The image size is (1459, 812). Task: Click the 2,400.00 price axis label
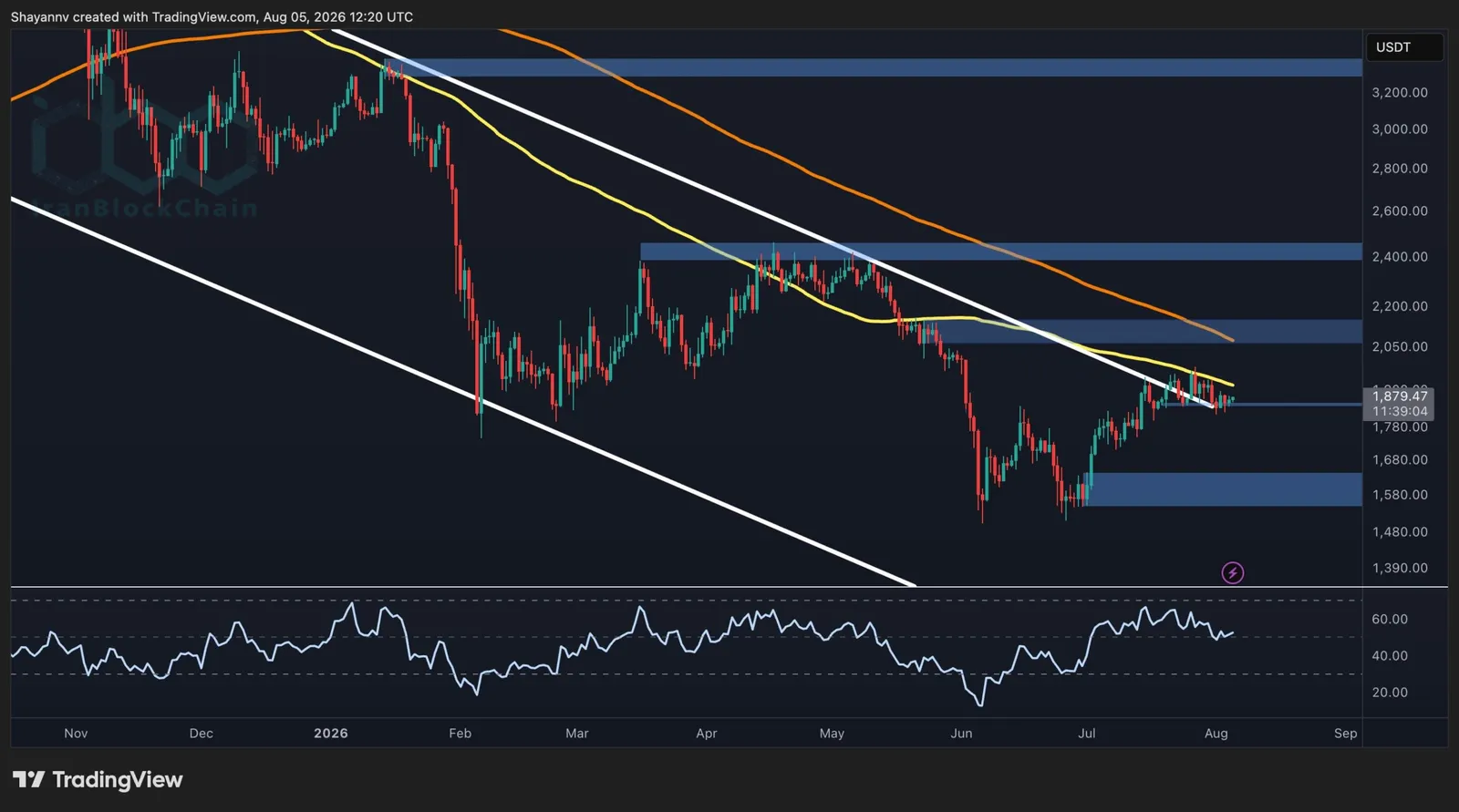coord(1400,256)
